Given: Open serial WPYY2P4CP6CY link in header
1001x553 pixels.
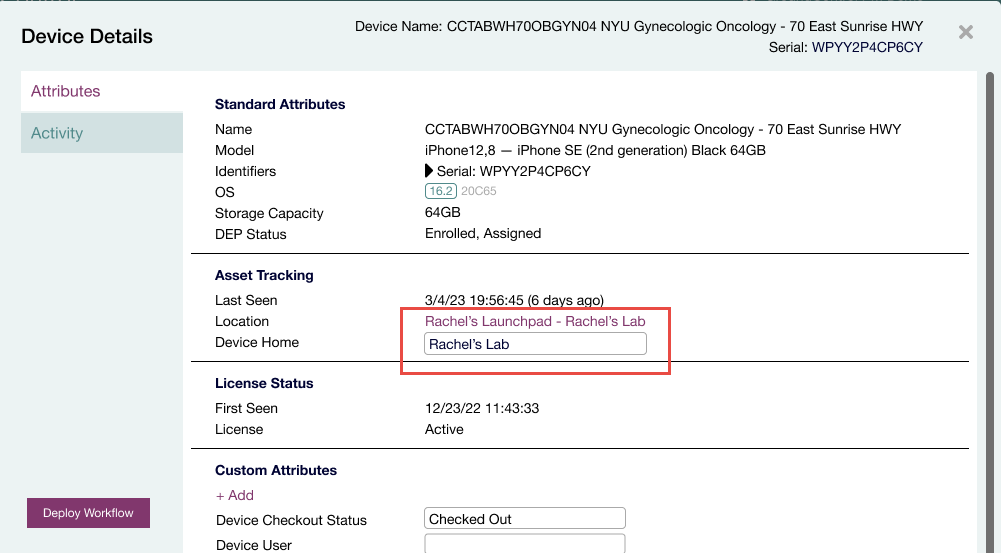Looking at the screenshot, I should 867,47.
